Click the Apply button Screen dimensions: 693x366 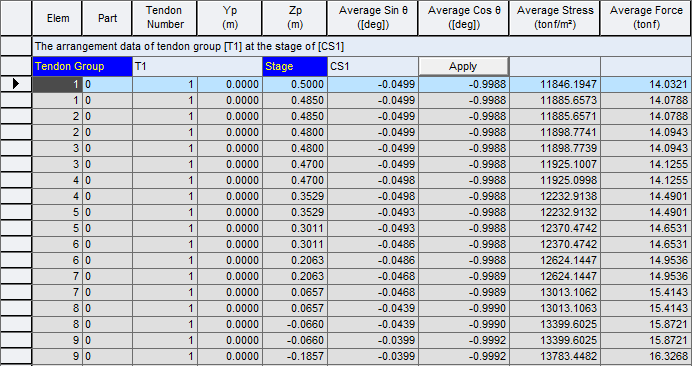pyautogui.click(x=463, y=66)
